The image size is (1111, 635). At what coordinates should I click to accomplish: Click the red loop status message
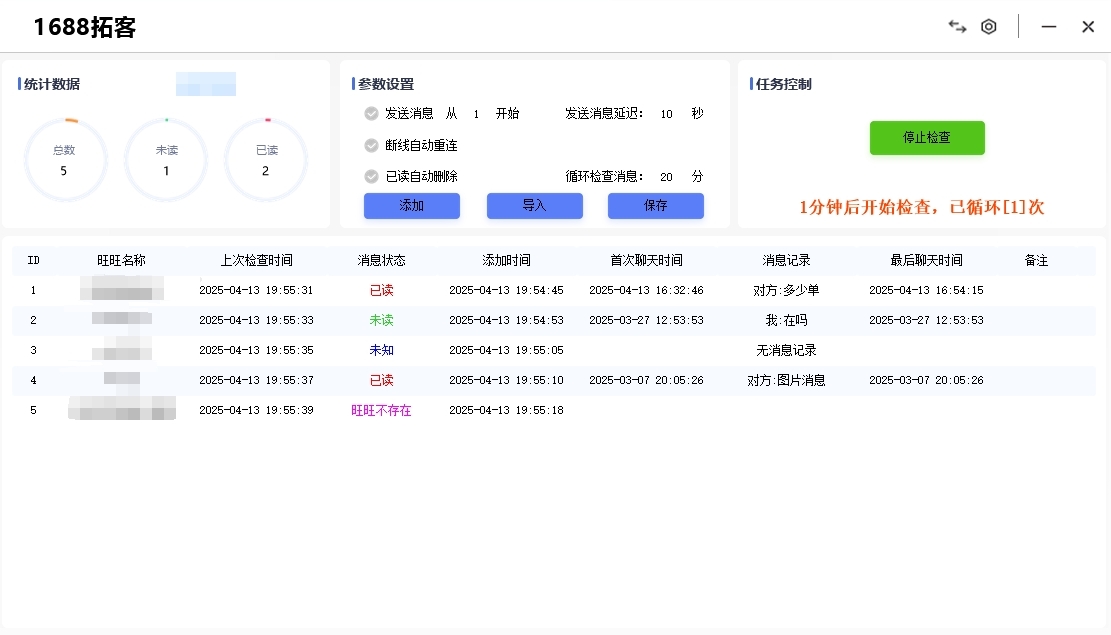point(921,207)
